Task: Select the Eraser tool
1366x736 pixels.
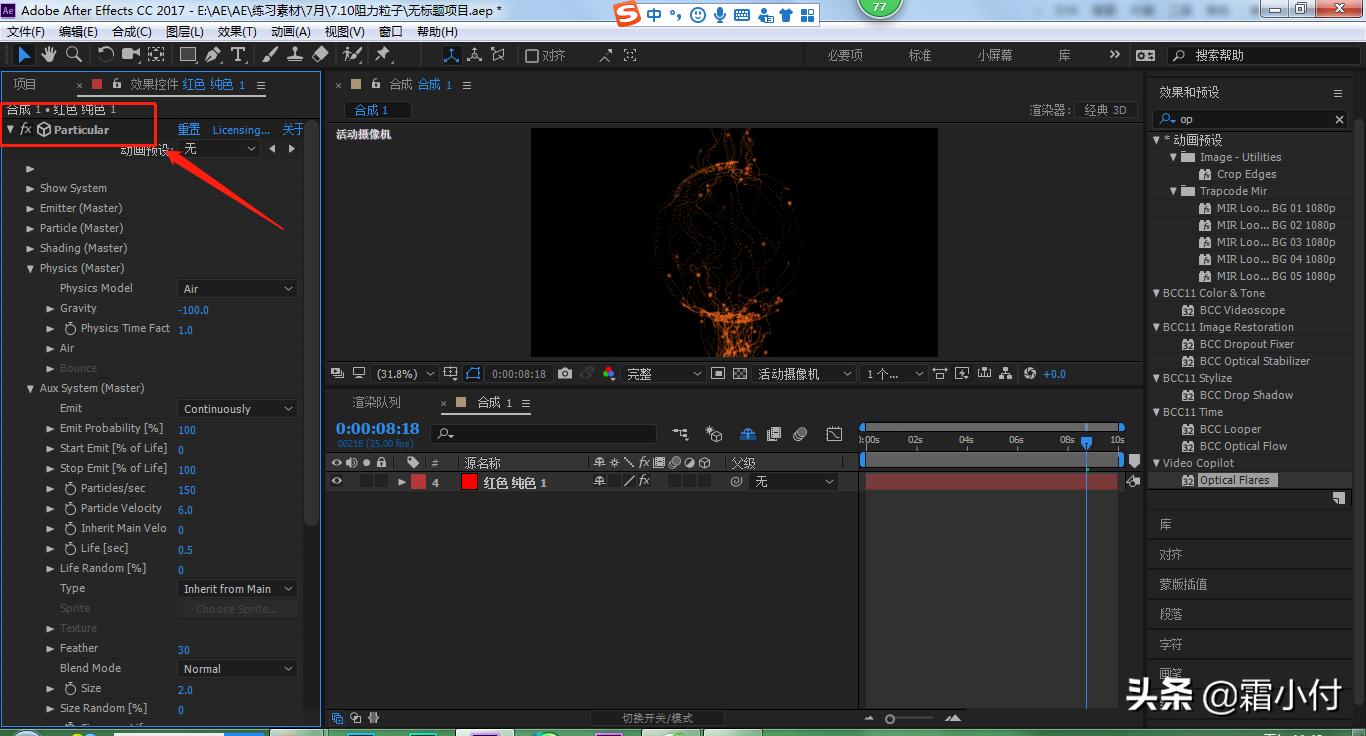Action: tap(320, 54)
